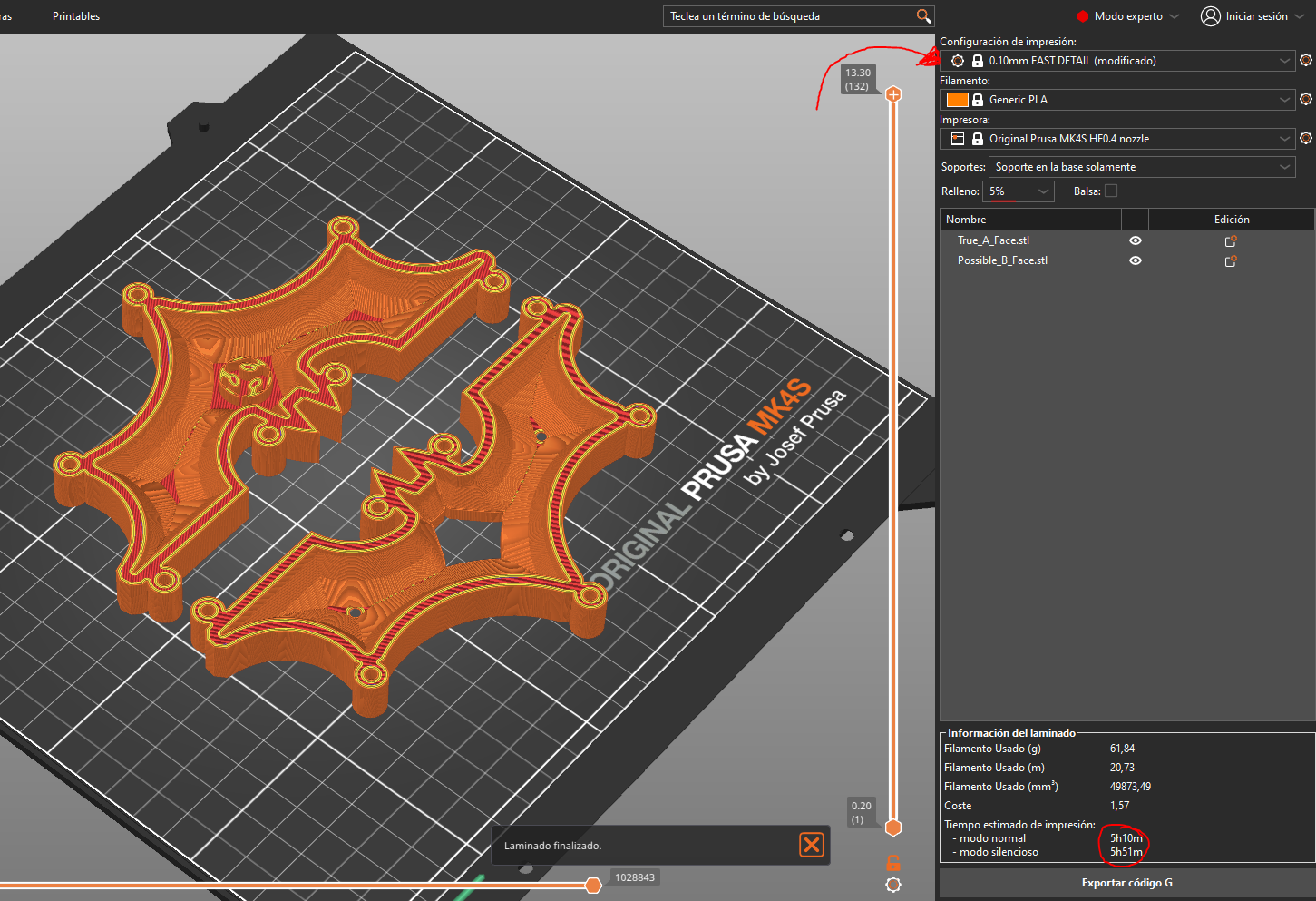Click the printer icon beside Original Prusa MK4S
This screenshot has height=901, width=1316.
click(958, 139)
